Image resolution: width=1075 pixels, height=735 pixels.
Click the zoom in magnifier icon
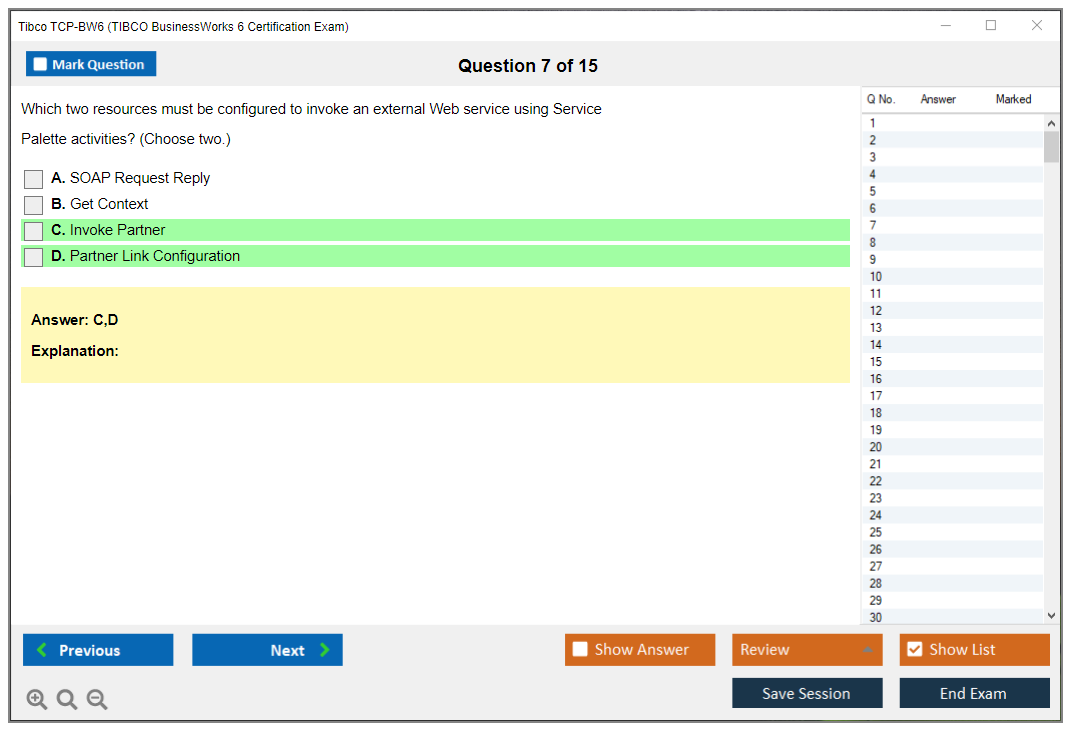pyautogui.click(x=37, y=700)
